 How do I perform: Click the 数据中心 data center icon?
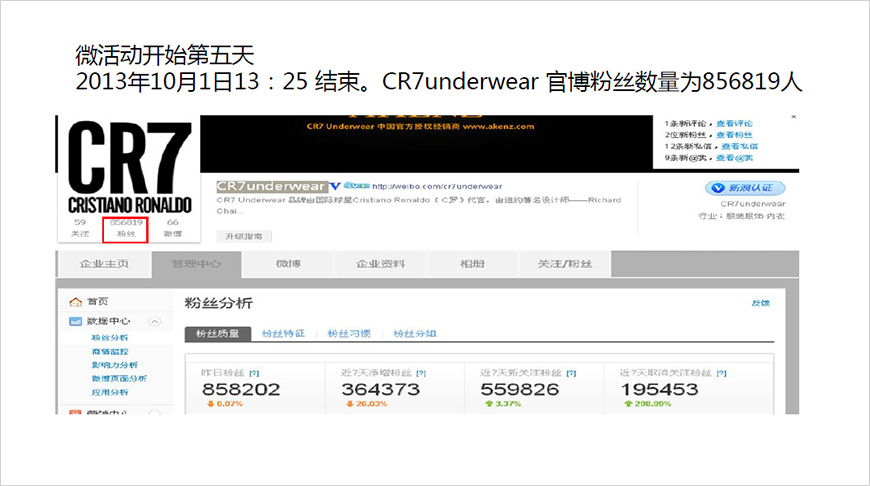pyautogui.click(x=75, y=321)
